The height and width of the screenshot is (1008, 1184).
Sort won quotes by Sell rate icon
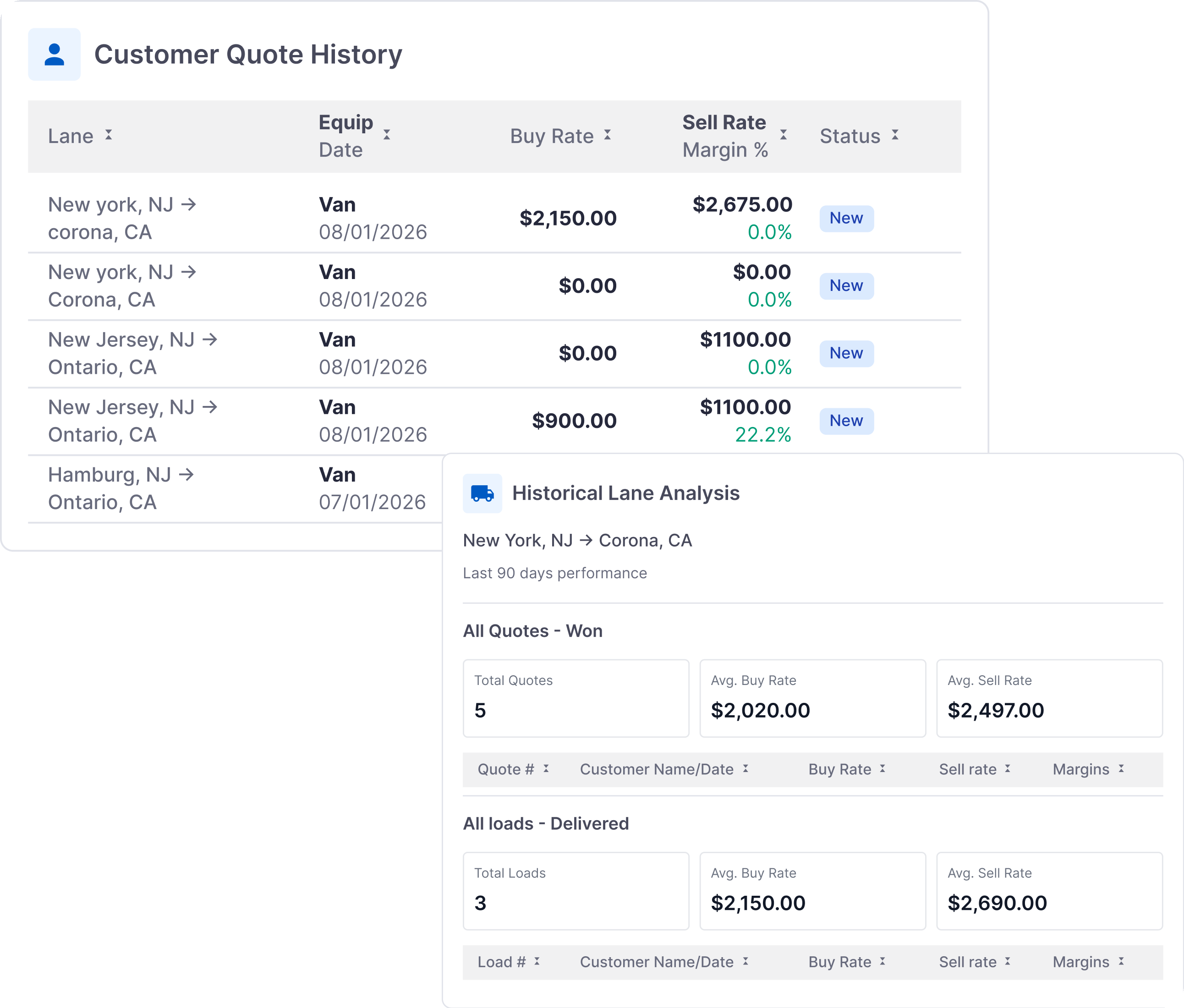click(x=1008, y=768)
